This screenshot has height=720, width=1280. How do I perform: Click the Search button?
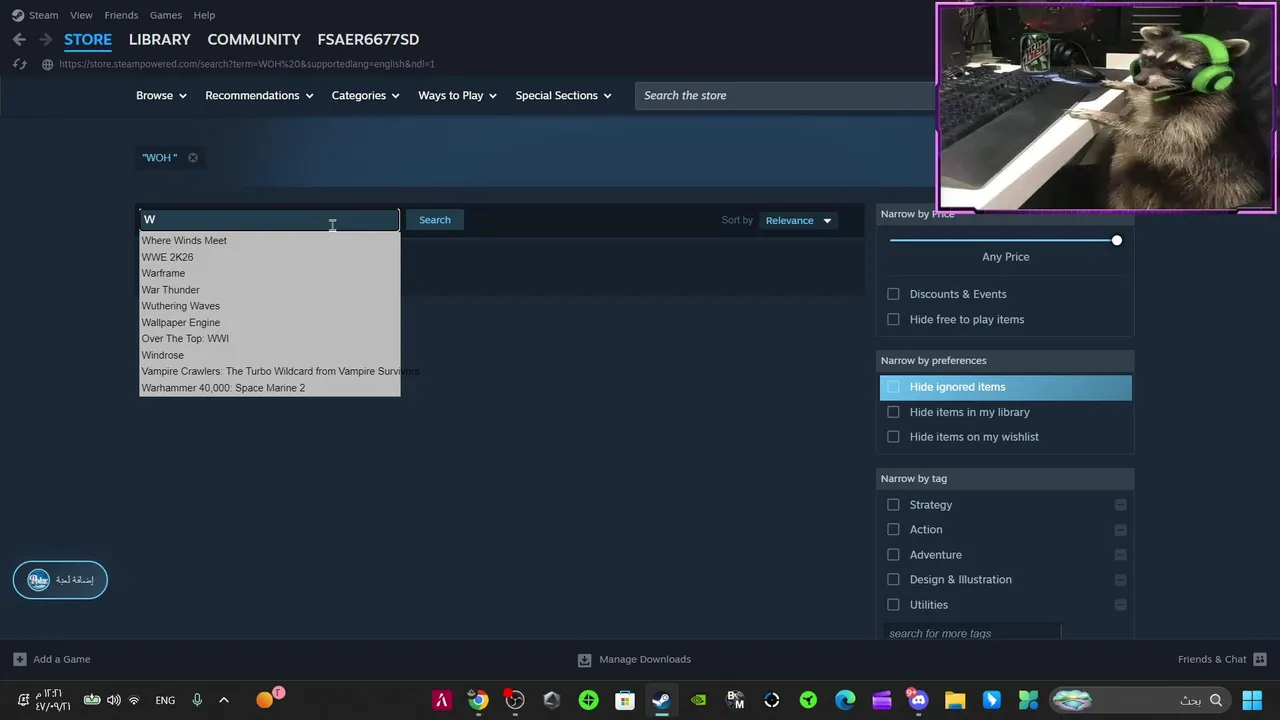click(x=435, y=220)
